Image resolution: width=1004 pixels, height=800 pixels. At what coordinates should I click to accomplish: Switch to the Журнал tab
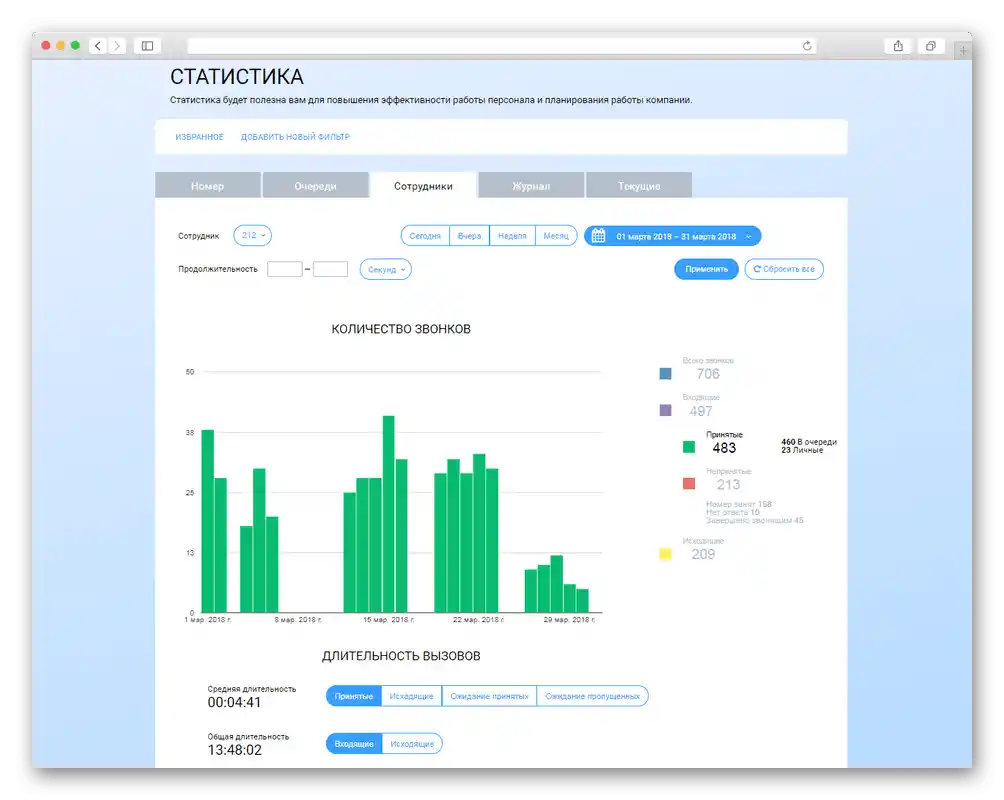tap(532, 185)
